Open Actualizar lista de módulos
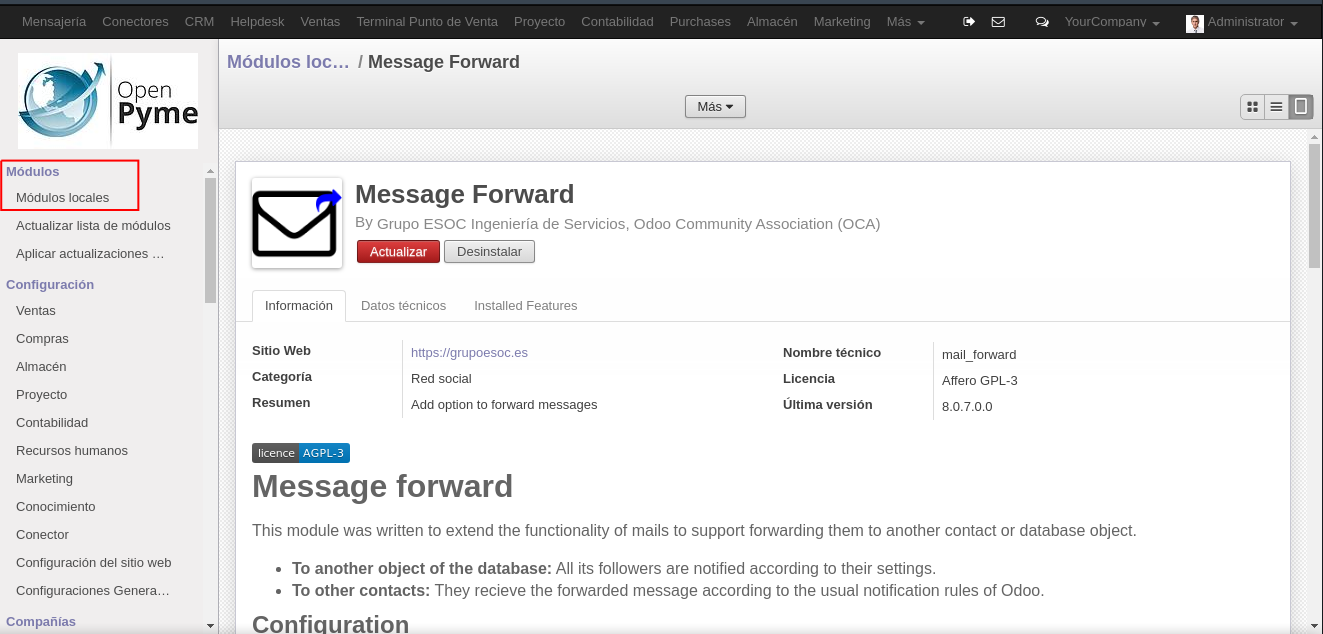 (93, 226)
